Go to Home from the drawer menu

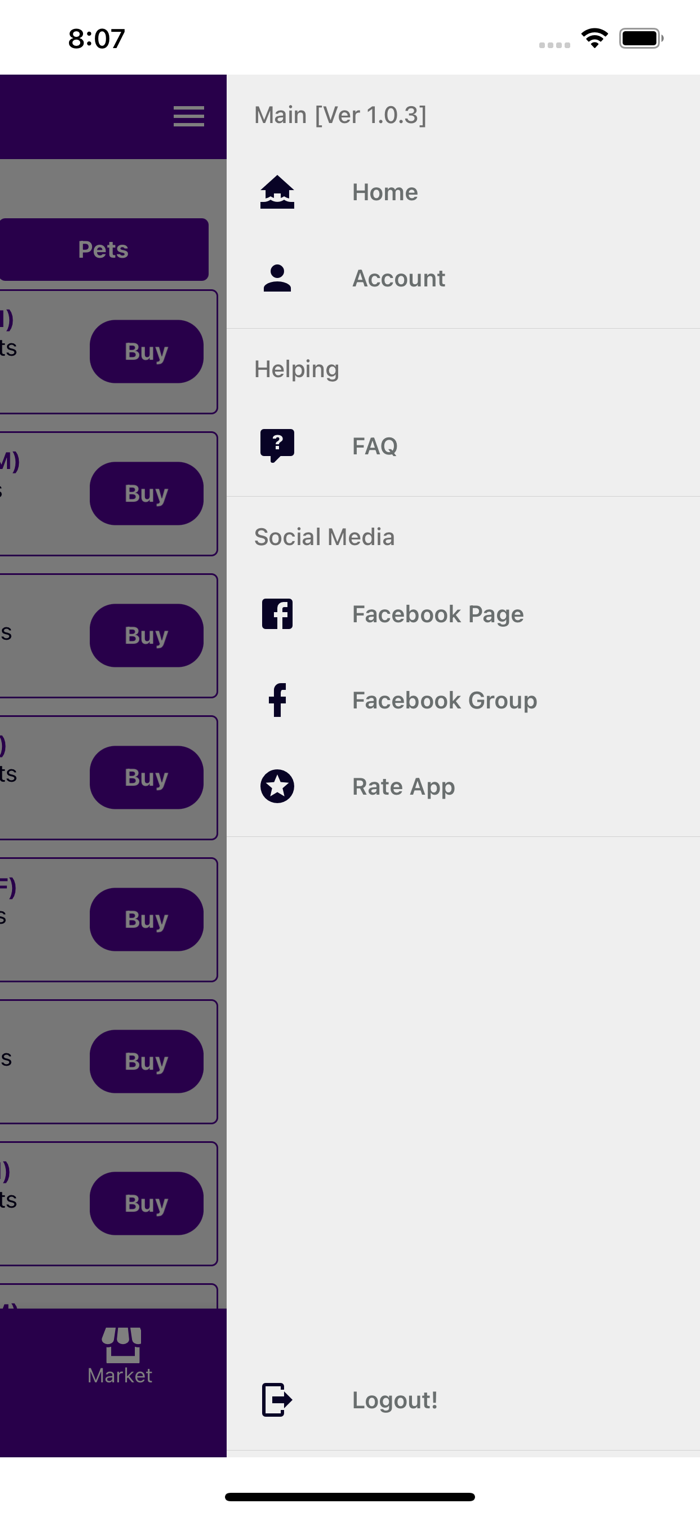385,192
